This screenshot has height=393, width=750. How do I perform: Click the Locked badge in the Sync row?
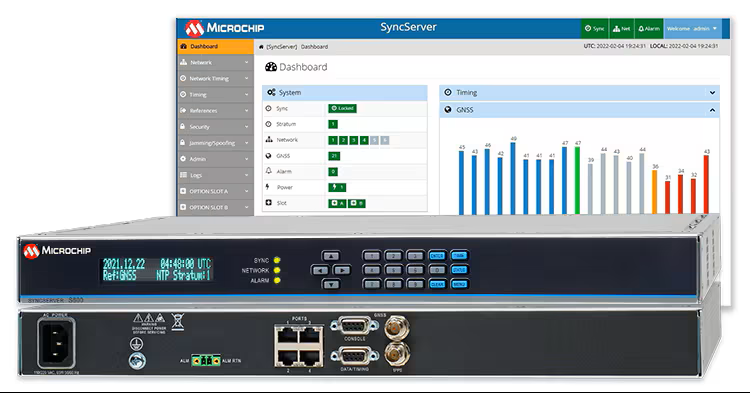coord(342,109)
